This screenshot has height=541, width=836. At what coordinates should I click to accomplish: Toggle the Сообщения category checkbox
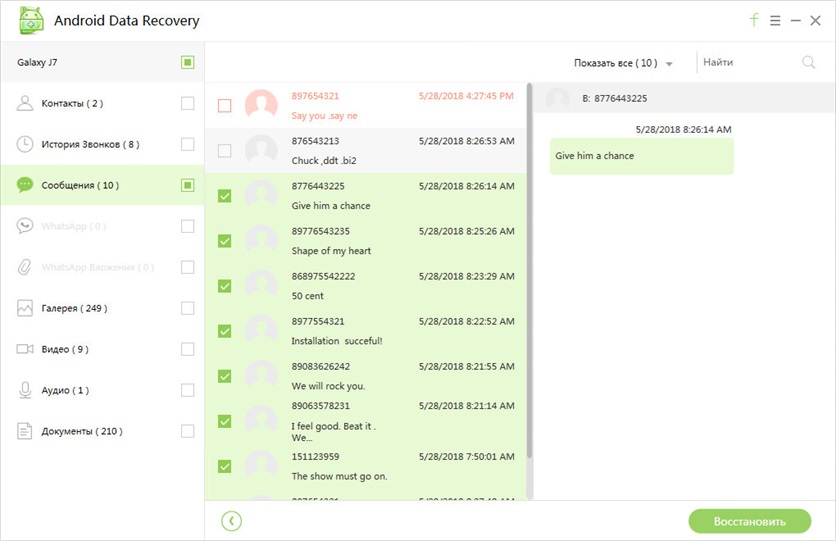click(188, 185)
